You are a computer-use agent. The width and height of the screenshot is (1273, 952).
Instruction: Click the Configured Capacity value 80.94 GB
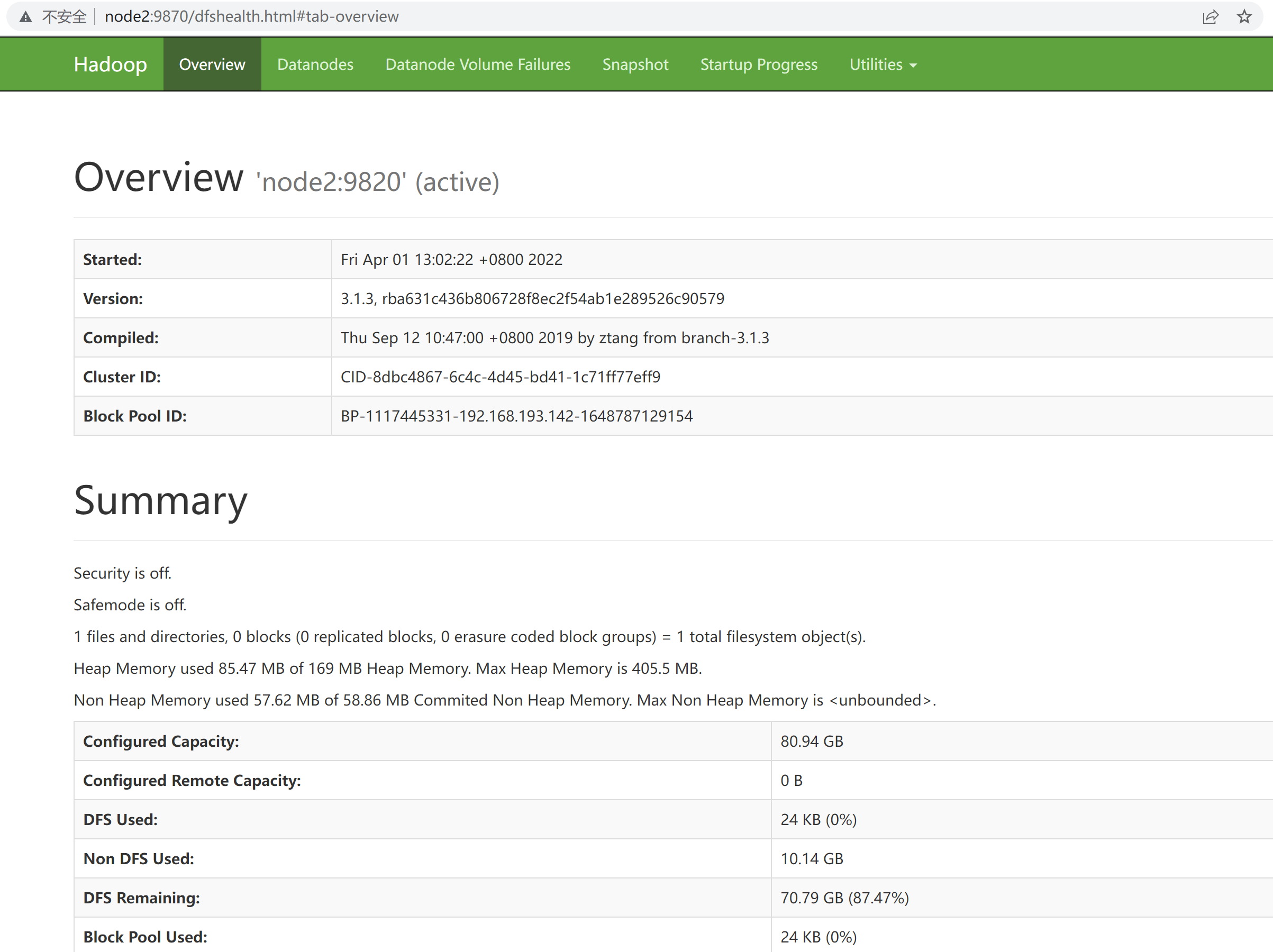tap(812, 742)
